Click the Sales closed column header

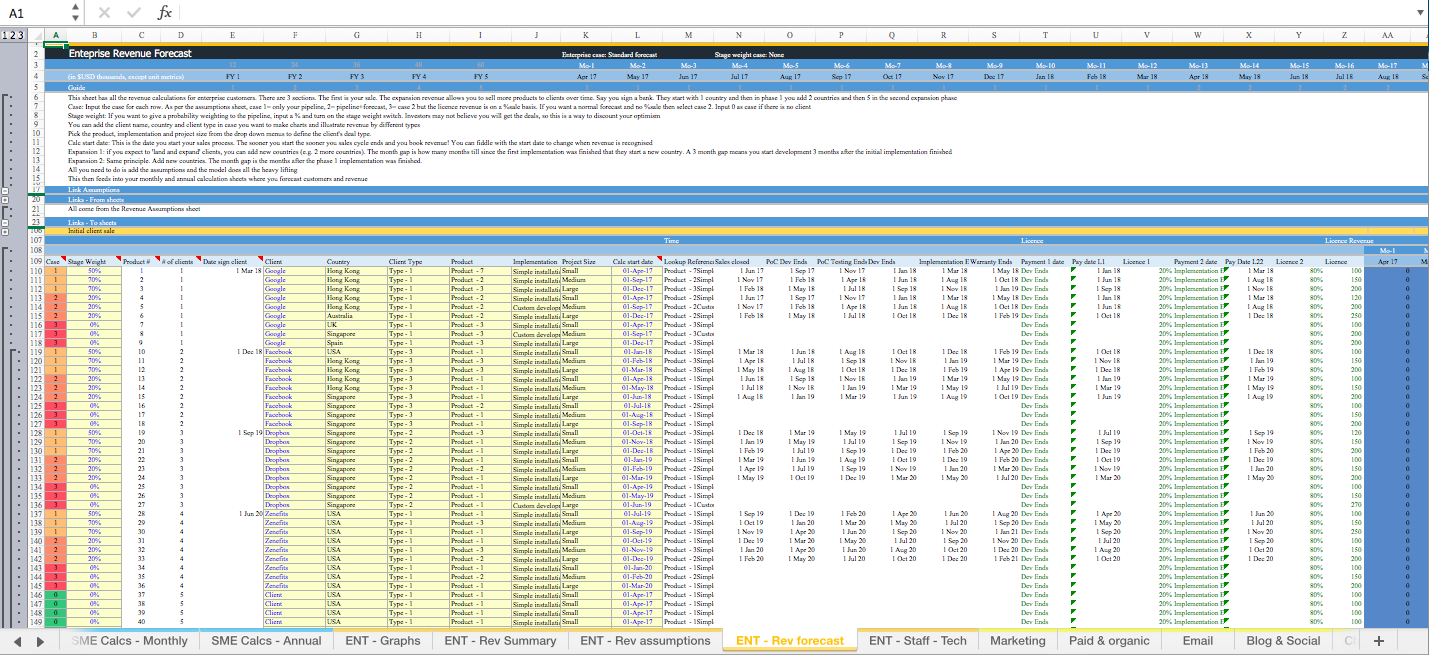pyautogui.click(x=739, y=261)
